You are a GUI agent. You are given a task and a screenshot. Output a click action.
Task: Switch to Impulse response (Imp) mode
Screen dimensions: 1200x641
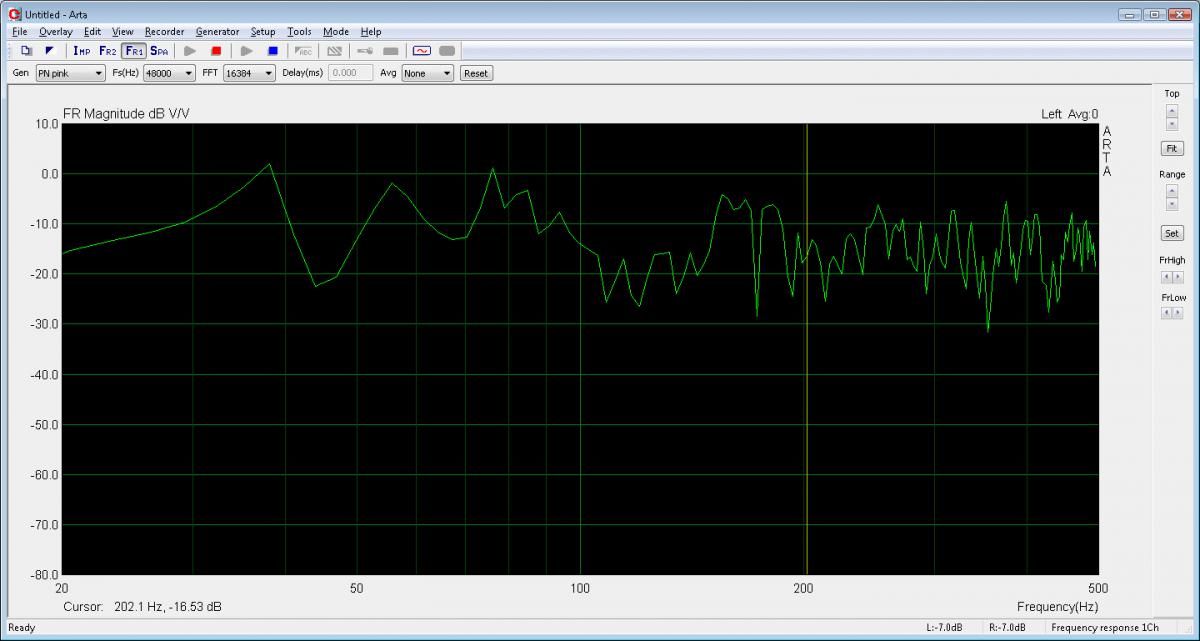point(82,50)
